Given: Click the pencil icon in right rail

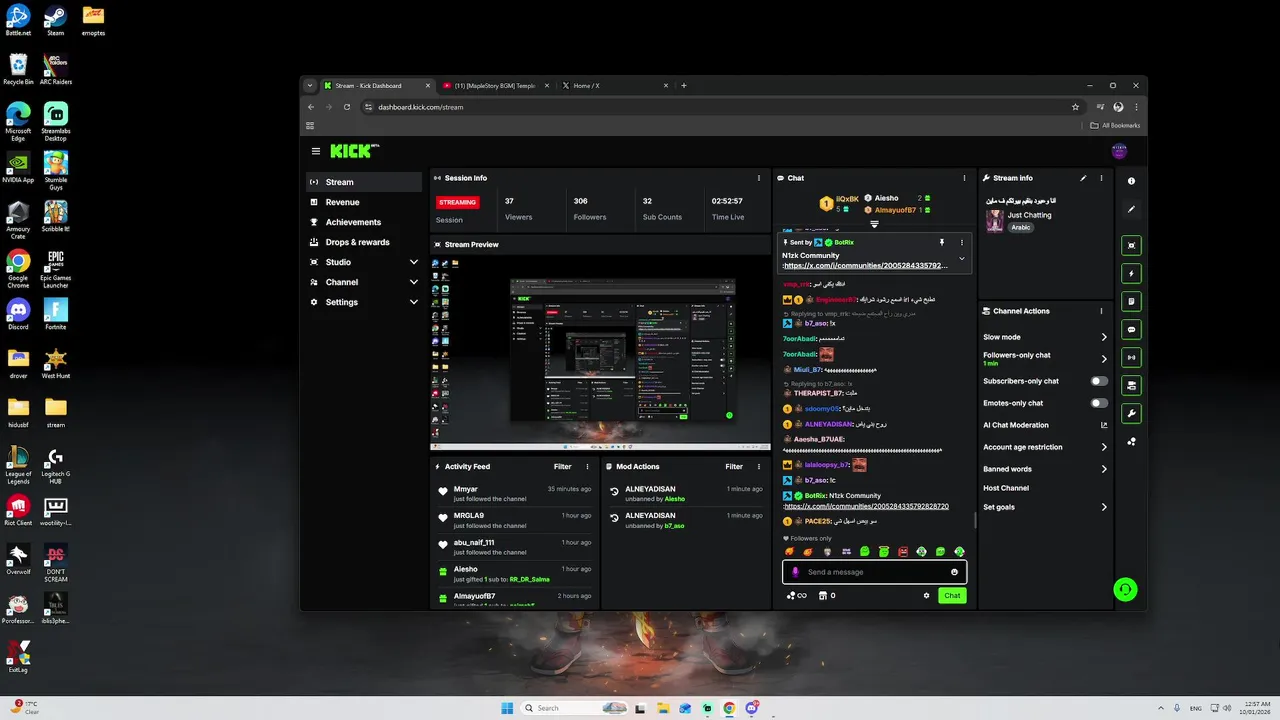Looking at the screenshot, I should [x=1132, y=209].
